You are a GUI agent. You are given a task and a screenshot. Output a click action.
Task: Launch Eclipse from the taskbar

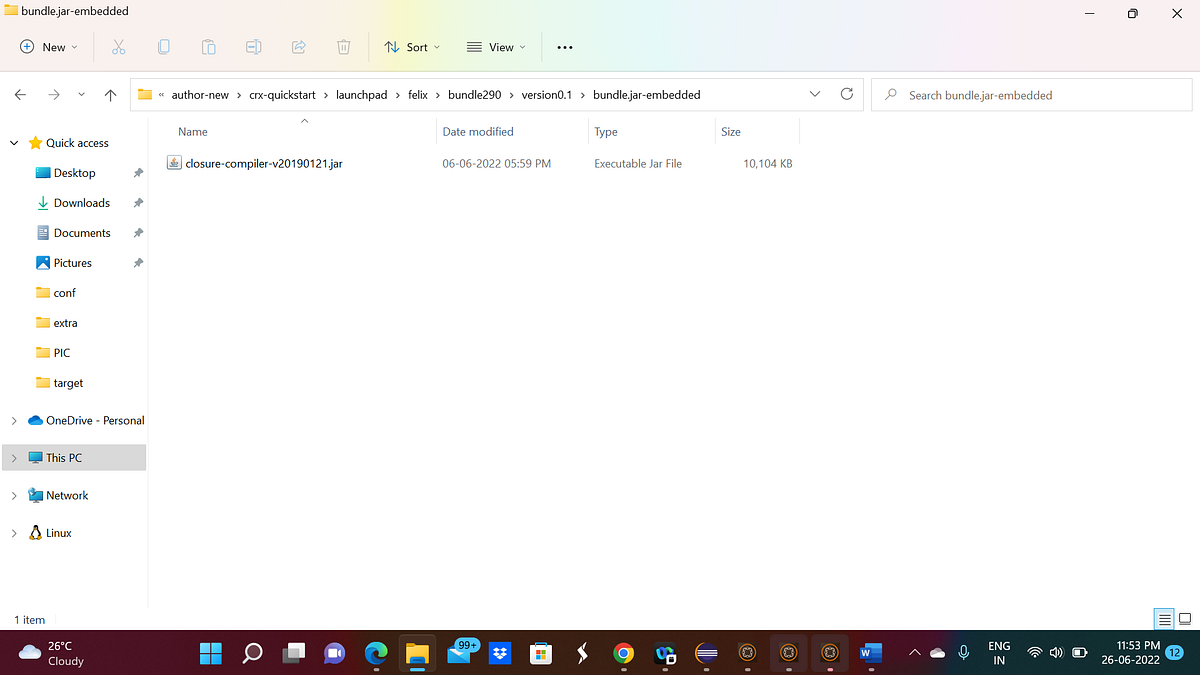[x=707, y=653]
